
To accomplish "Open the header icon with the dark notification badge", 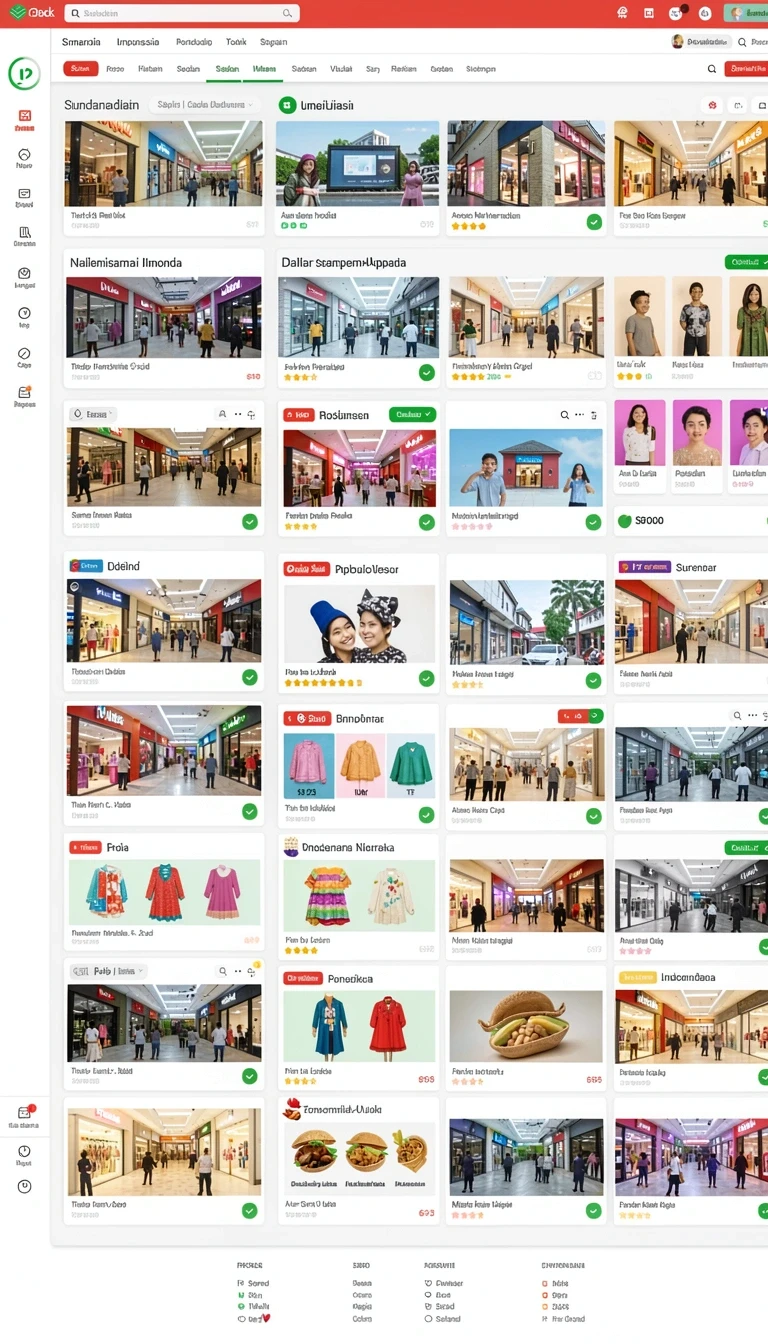I will 677,13.
